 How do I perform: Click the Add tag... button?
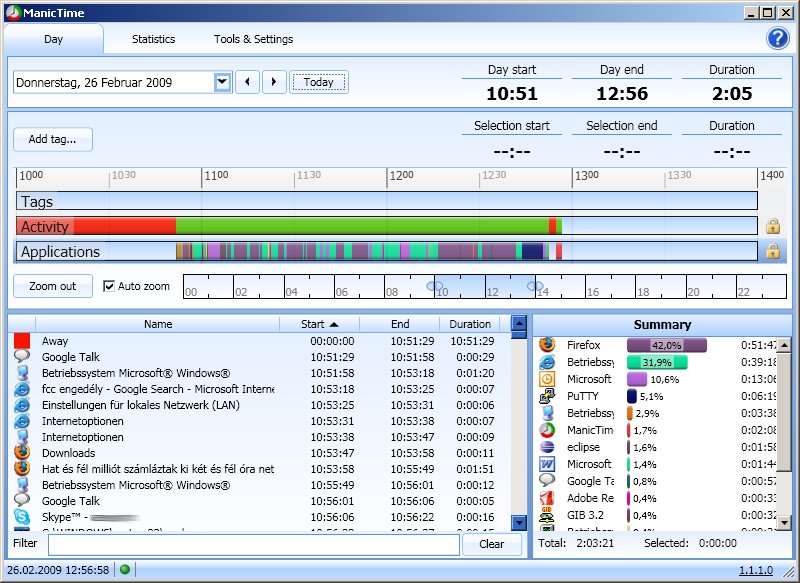click(x=53, y=139)
